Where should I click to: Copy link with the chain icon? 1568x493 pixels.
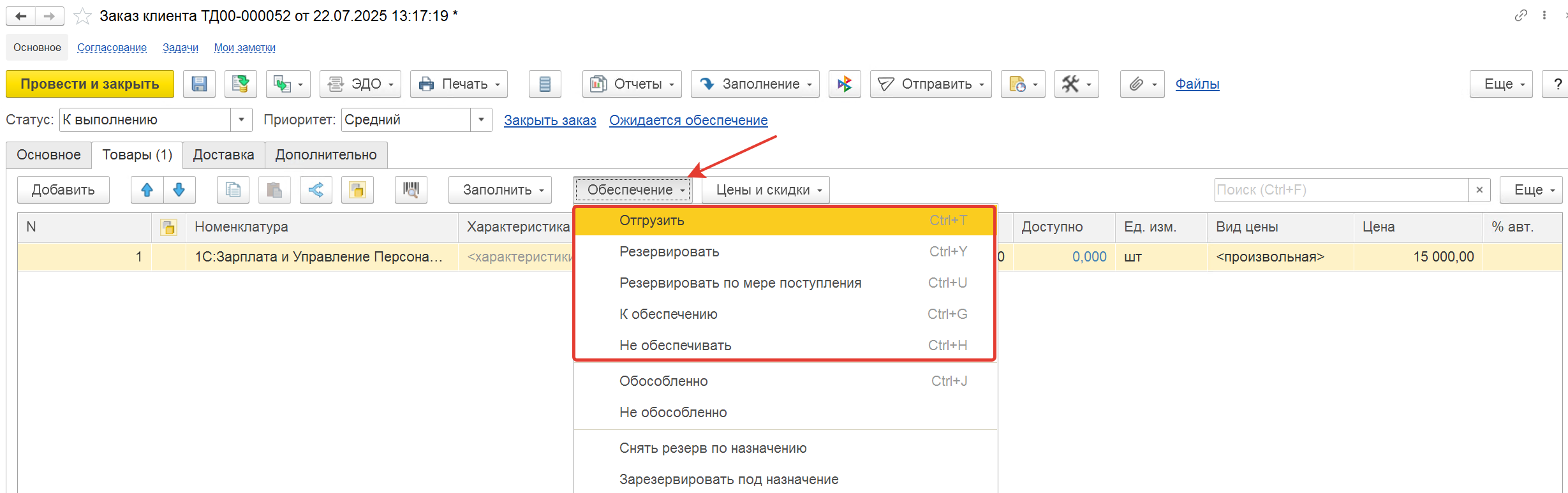point(1521,15)
